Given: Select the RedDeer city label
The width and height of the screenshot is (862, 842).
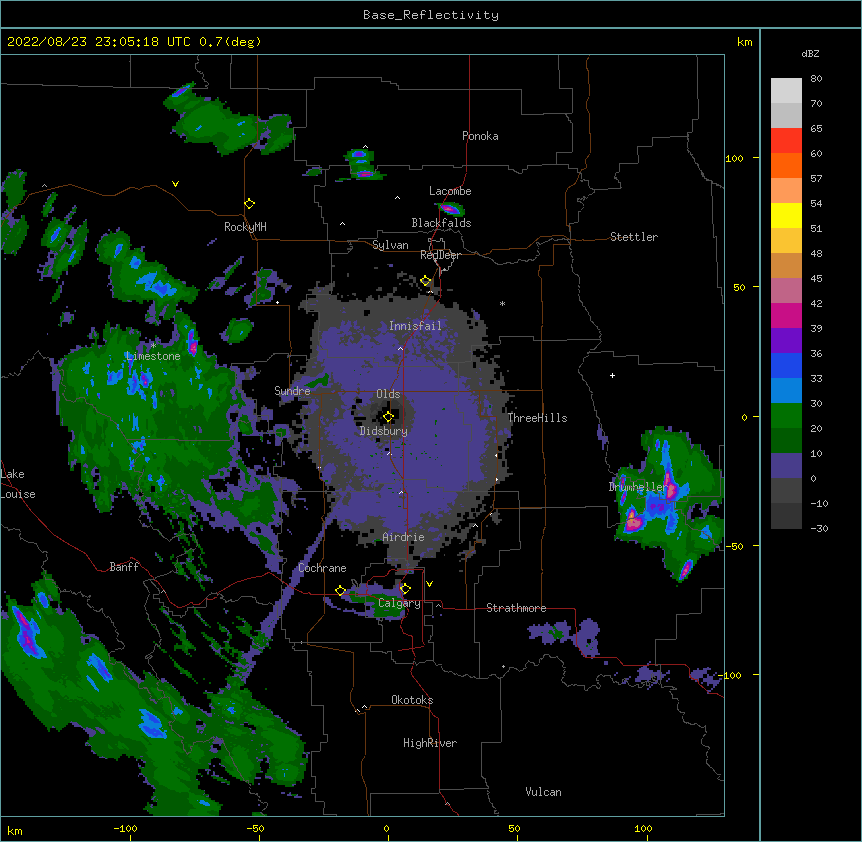Looking at the screenshot, I should tap(440, 255).
